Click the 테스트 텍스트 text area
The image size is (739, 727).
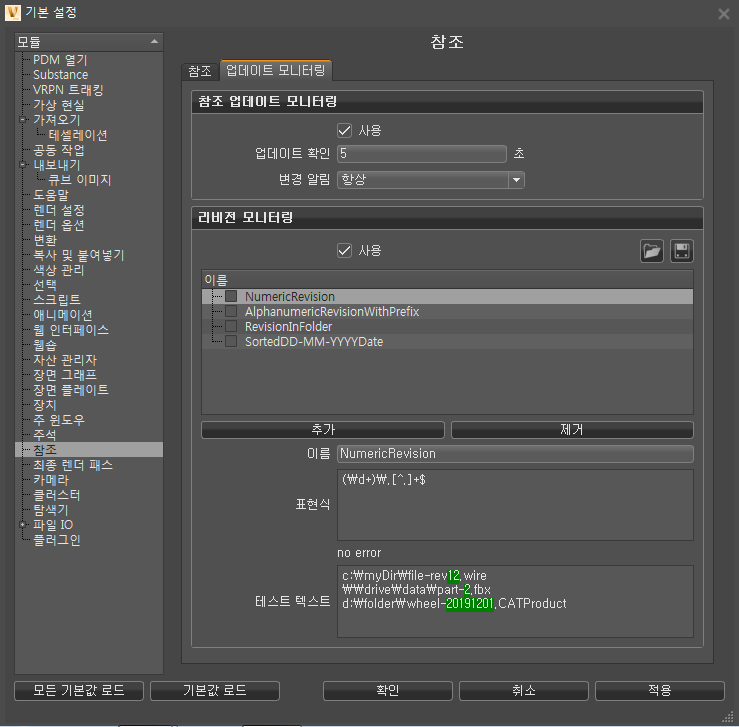(x=515, y=601)
